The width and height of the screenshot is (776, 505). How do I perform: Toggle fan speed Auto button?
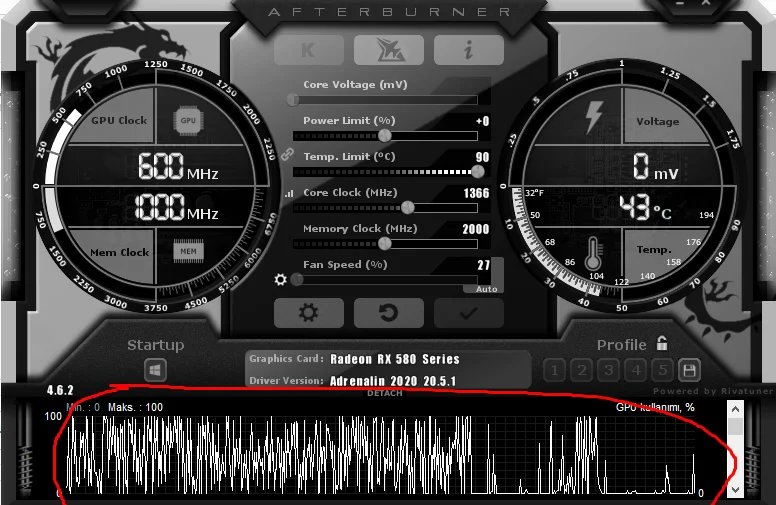click(x=486, y=289)
